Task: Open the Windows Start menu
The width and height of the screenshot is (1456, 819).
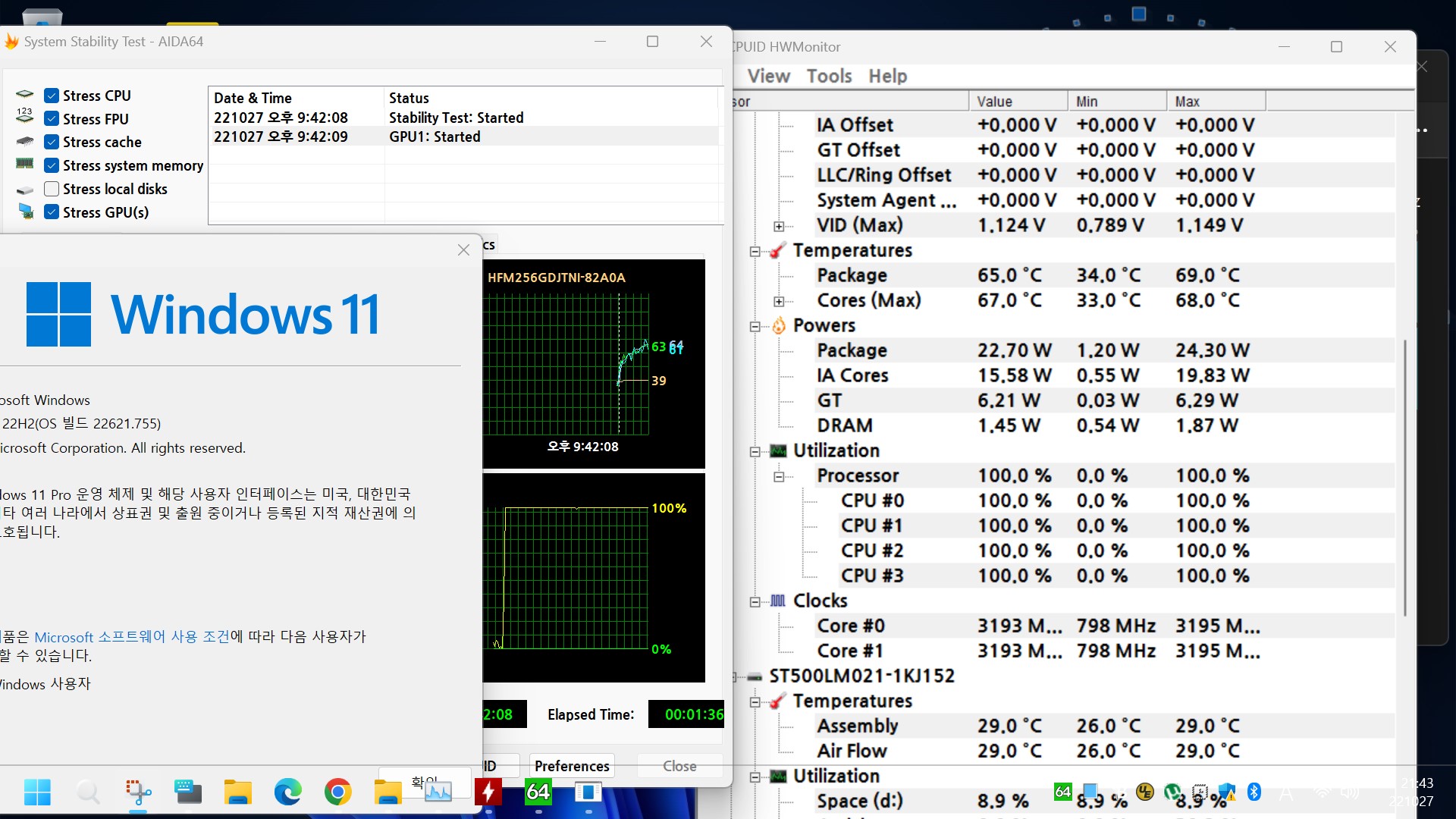Action: (x=37, y=792)
